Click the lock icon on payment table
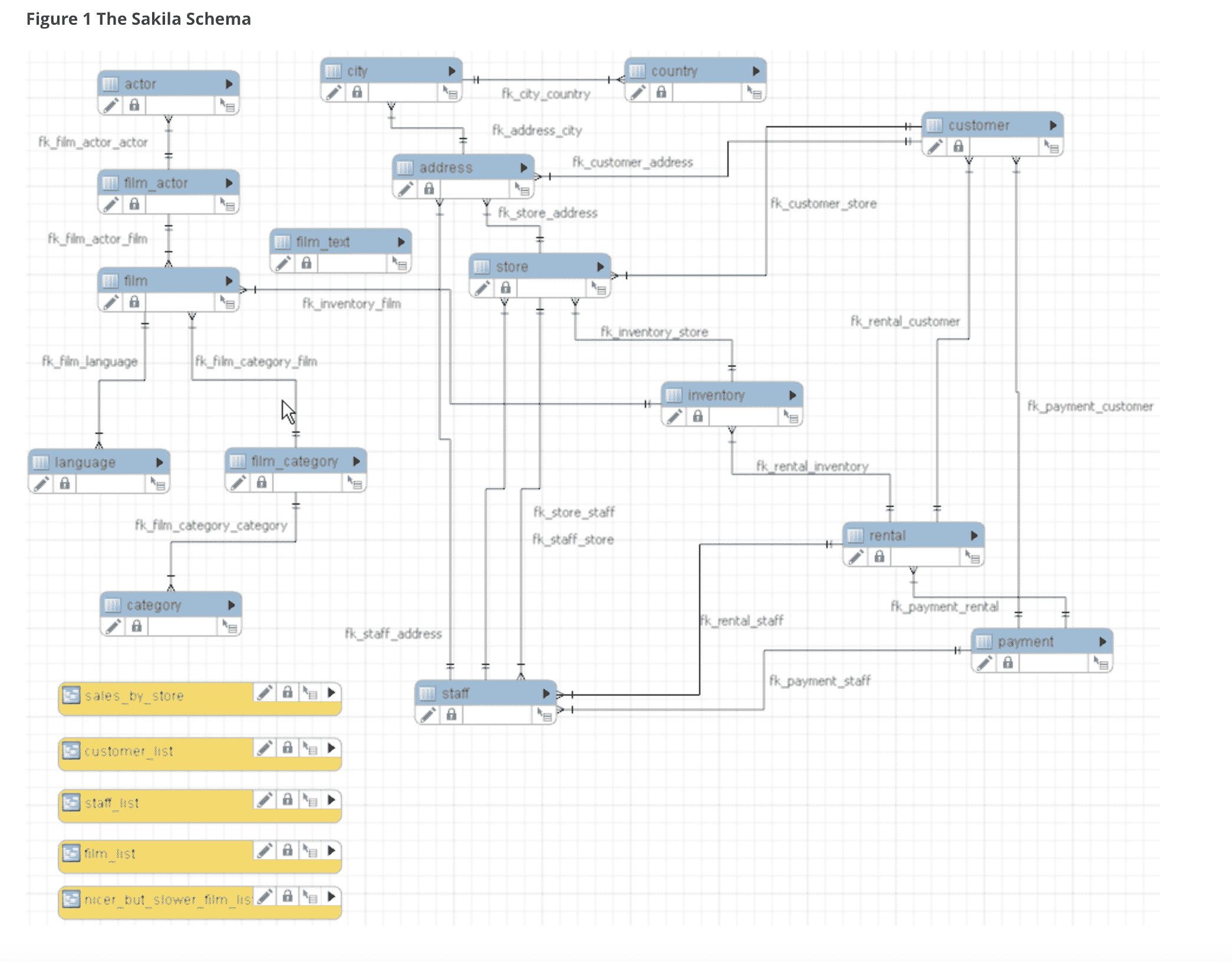This screenshot has width=1232, height=962. coord(1008,663)
